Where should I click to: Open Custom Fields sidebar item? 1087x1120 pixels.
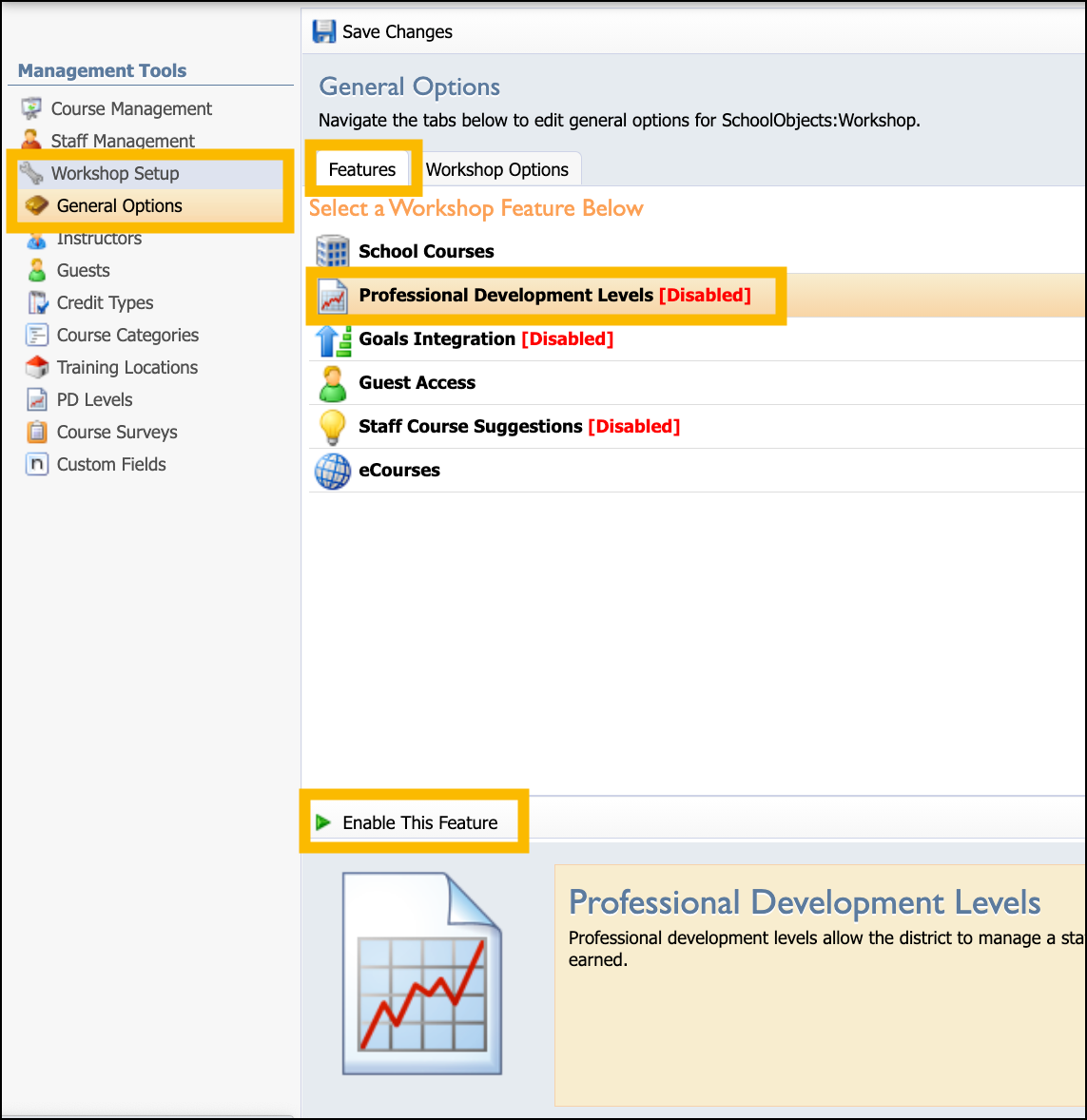(111, 464)
